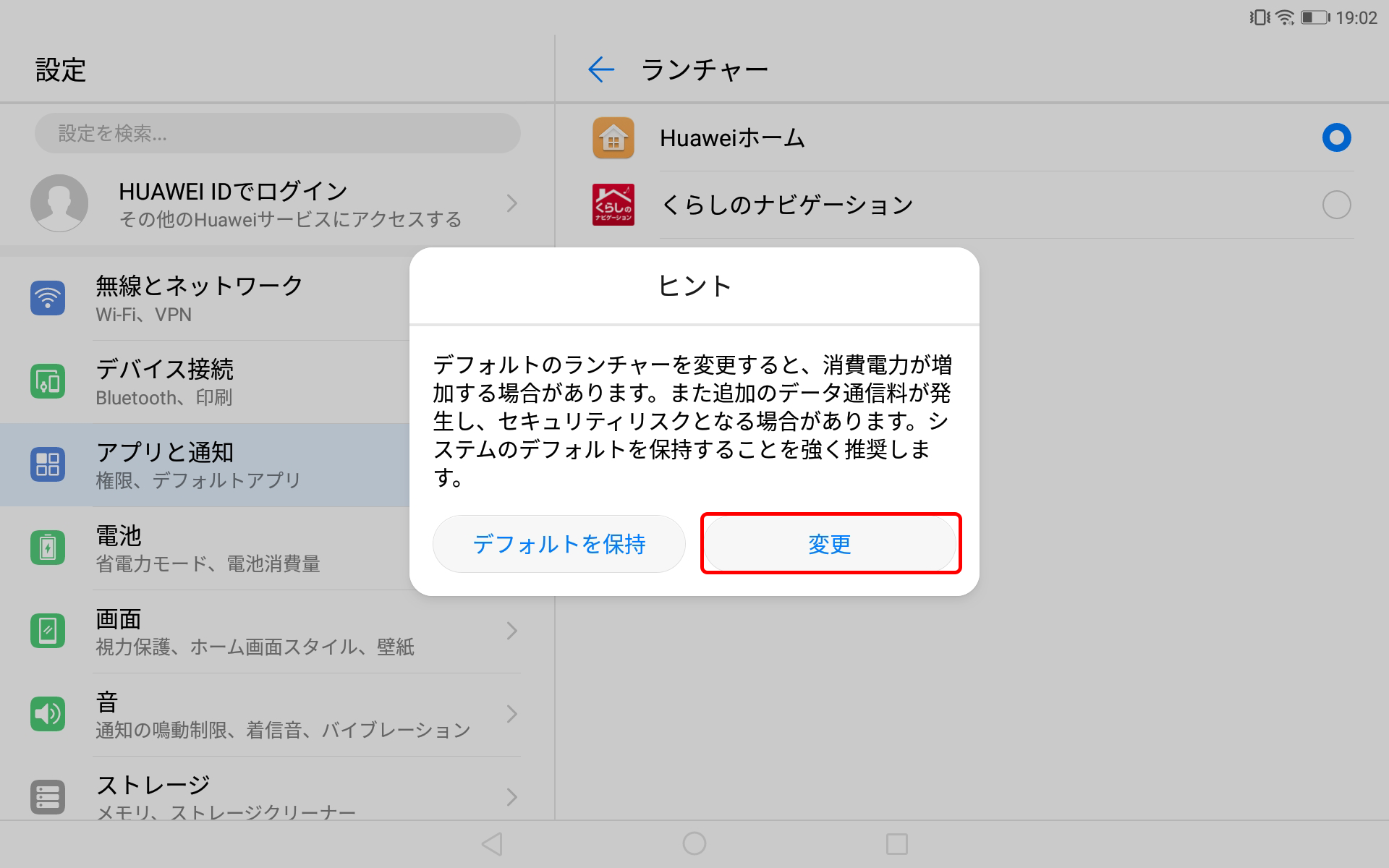Tap その他のHuaweiサービスにアクセスする subtitle
This screenshot has width=1389, height=868.
pos(290,219)
